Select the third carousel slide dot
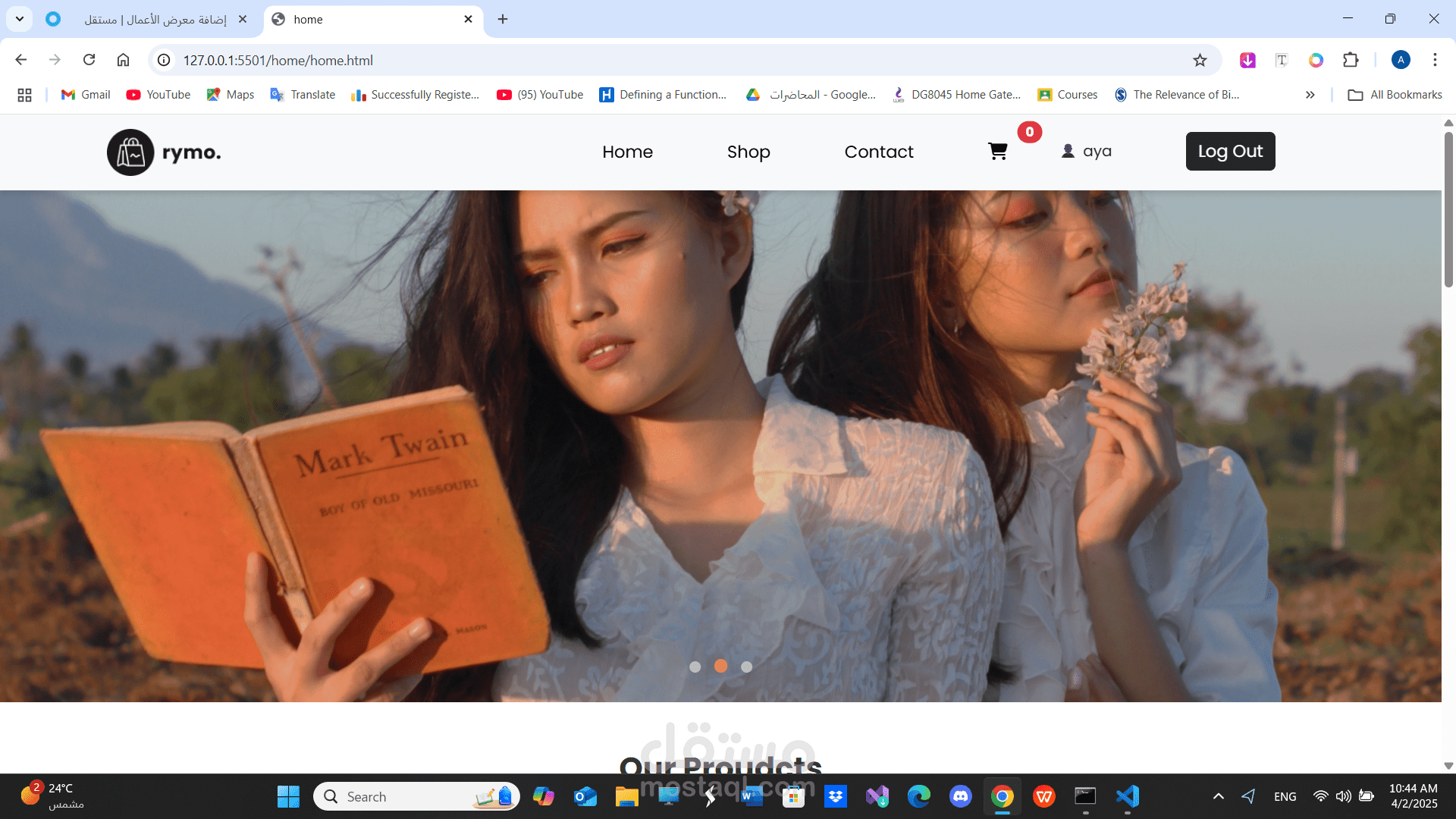This screenshot has height=819, width=1456. [x=746, y=667]
